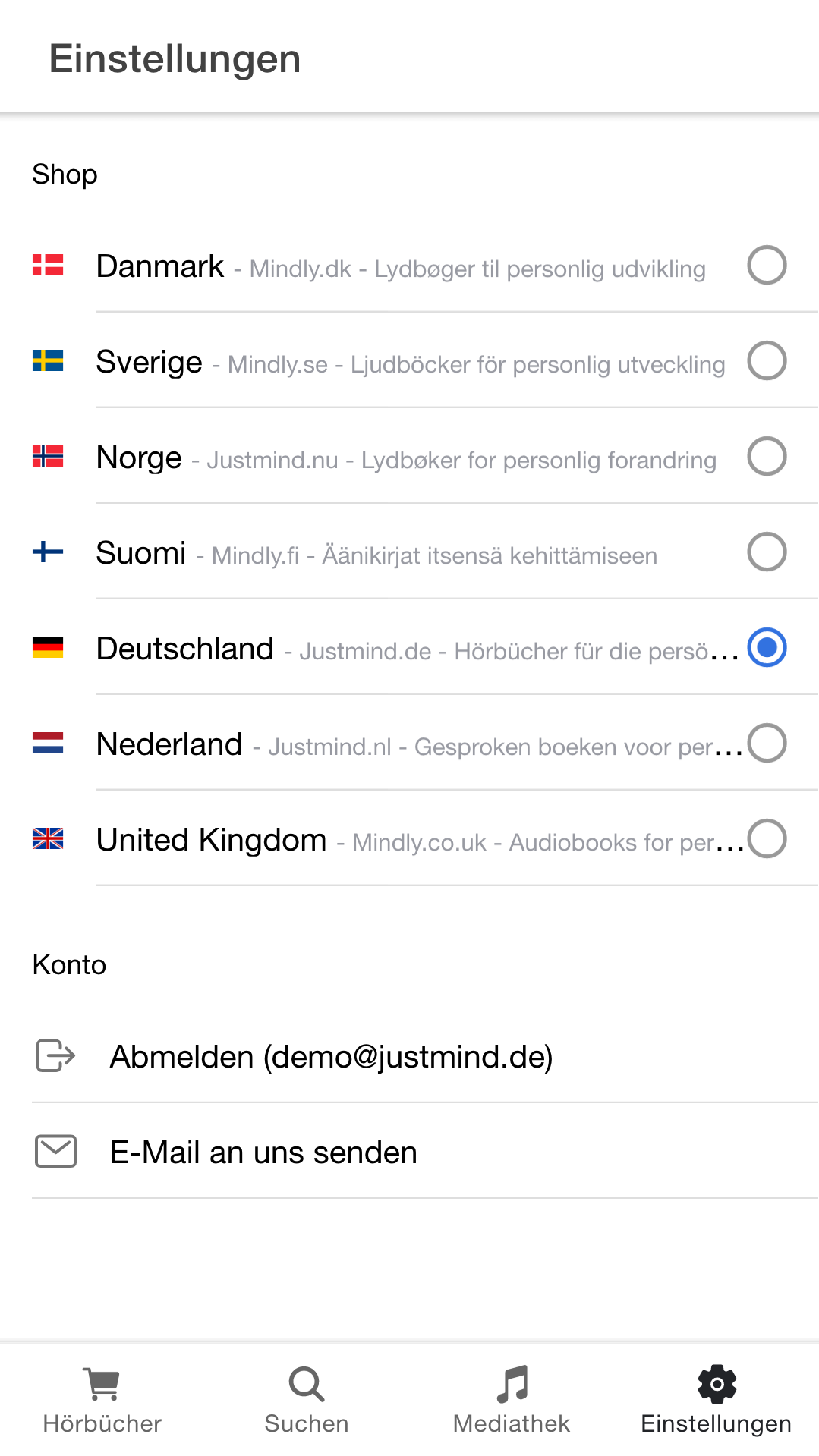Select the Danmark radio button
Viewport: 819px width, 1456px height.
coord(767,265)
